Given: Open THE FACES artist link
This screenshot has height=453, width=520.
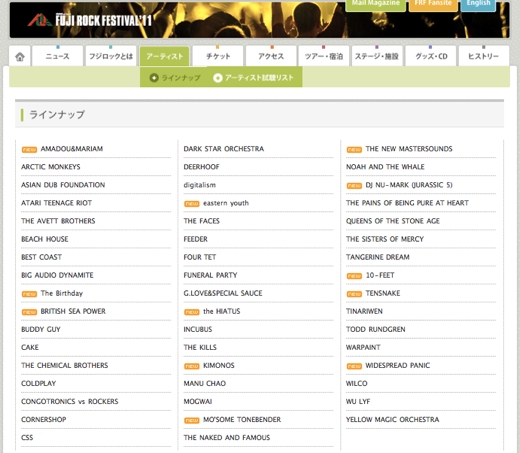Looking at the screenshot, I should click(x=201, y=221).
